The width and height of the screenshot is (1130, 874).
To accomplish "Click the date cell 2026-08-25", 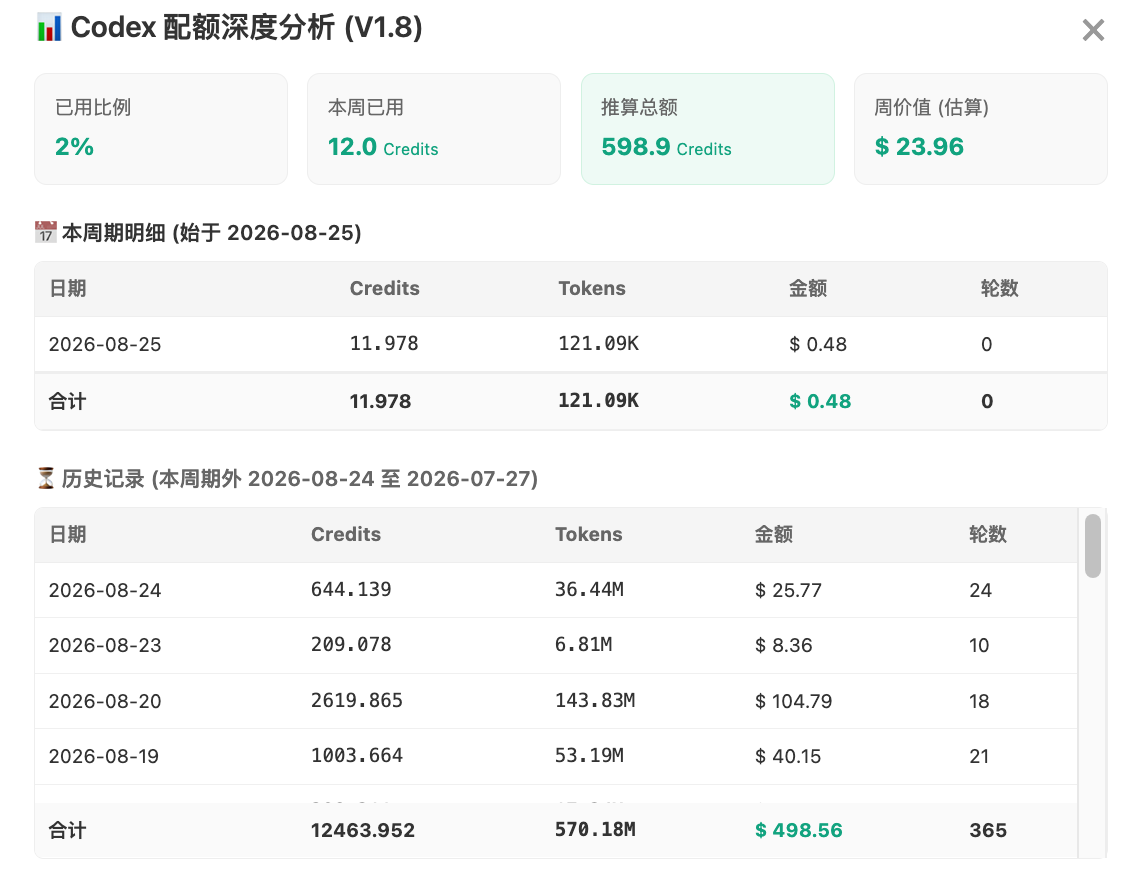I will pos(105,344).
